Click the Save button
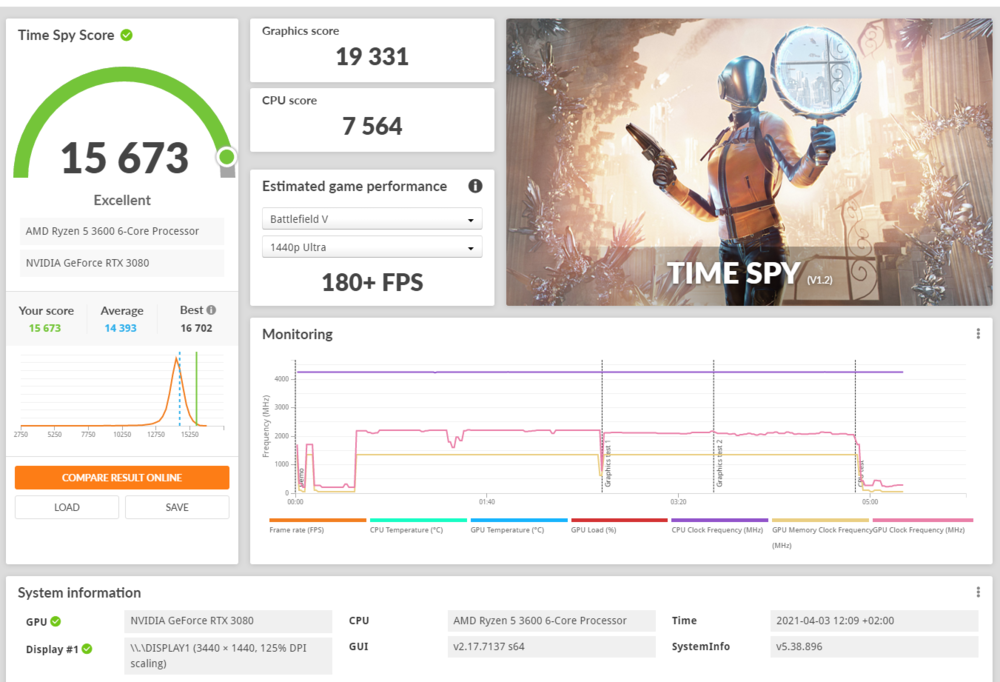 click(x=177, y=507)
